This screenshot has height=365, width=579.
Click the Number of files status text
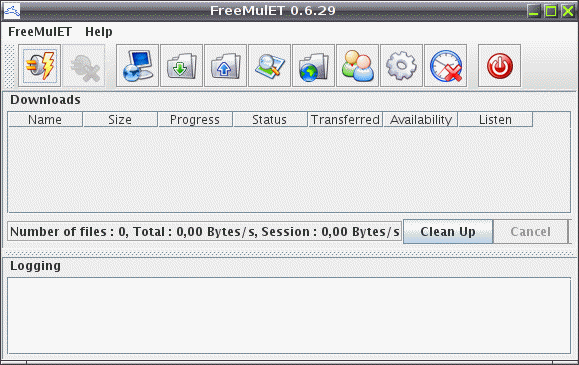point(205,232)
